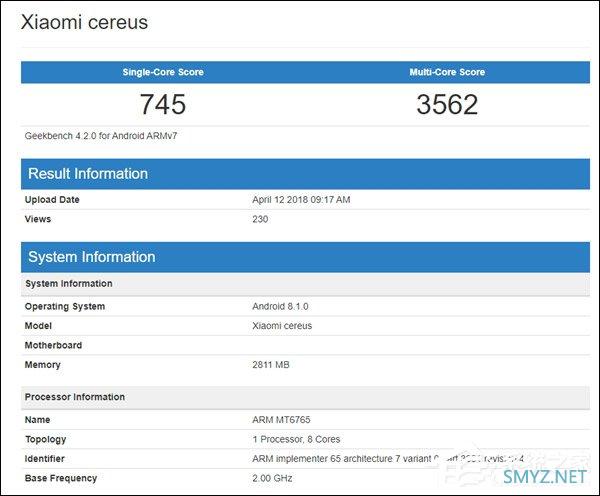Click the gray System Information subheader row
Image resolution: width=600 pixels, height=496 pixels.
pyautogui.click(x=305, y=284)
